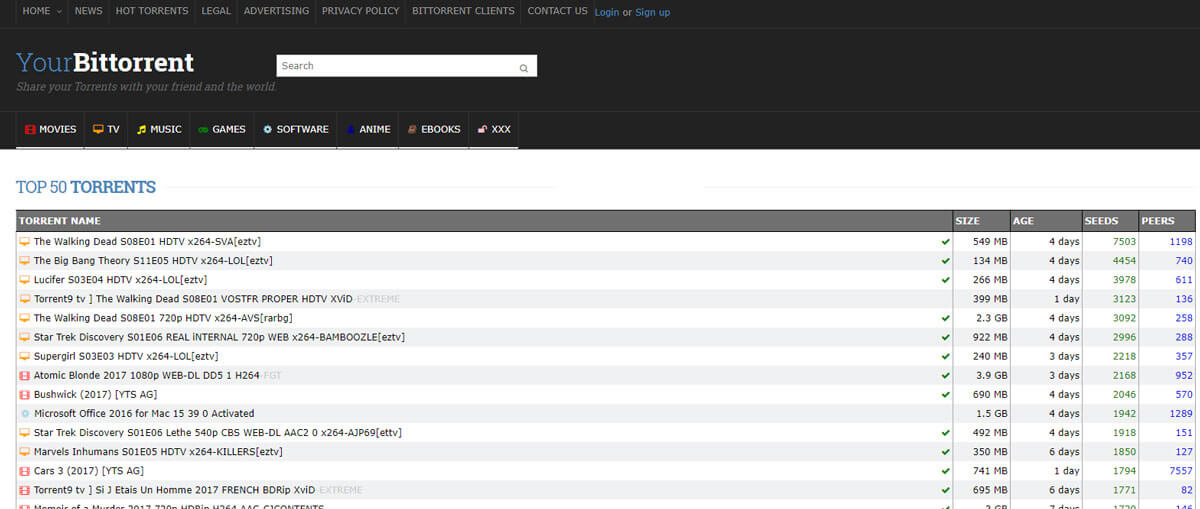This screenshot has width=1200, height=509.
Task: Click the TV icon beside Marvels Inhumans S01E05
Action: click(25, 452)
